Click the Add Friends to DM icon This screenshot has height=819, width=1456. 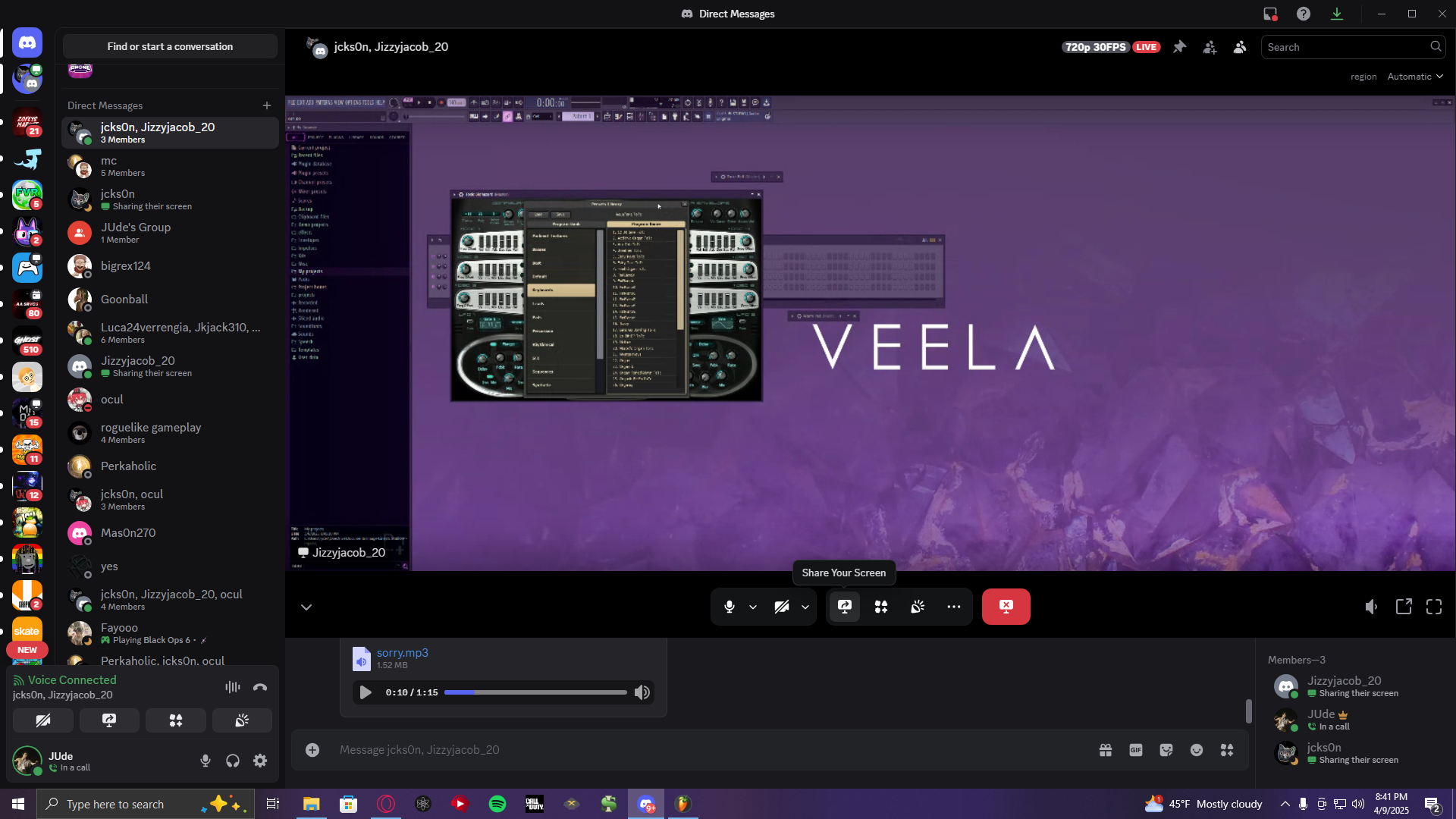point(1210,47)
